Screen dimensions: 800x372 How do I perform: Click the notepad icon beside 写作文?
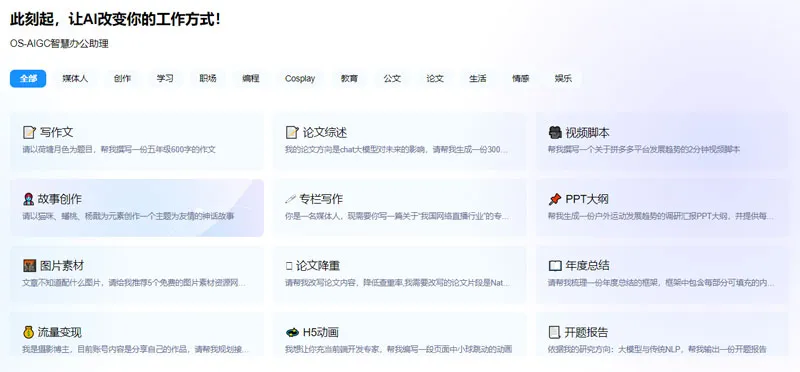[29, 133]
